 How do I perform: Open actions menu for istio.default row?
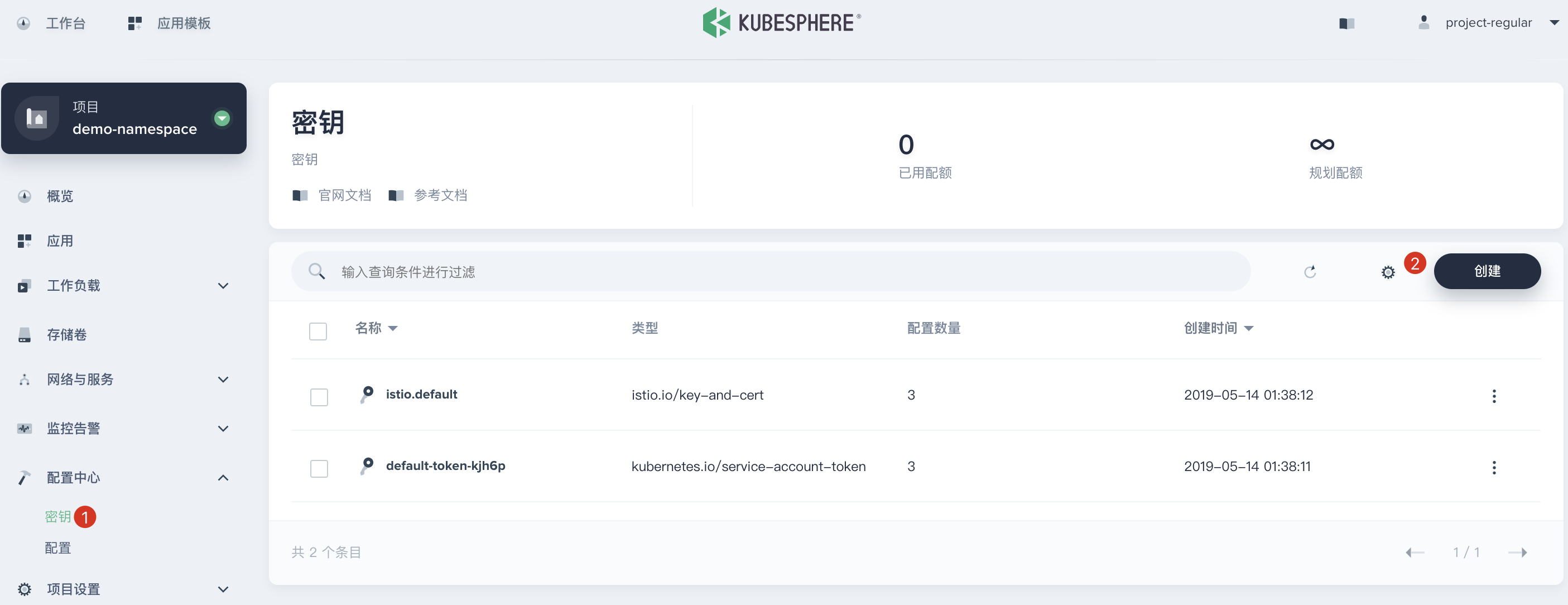pyautogui.click(x=1494, y=396)
